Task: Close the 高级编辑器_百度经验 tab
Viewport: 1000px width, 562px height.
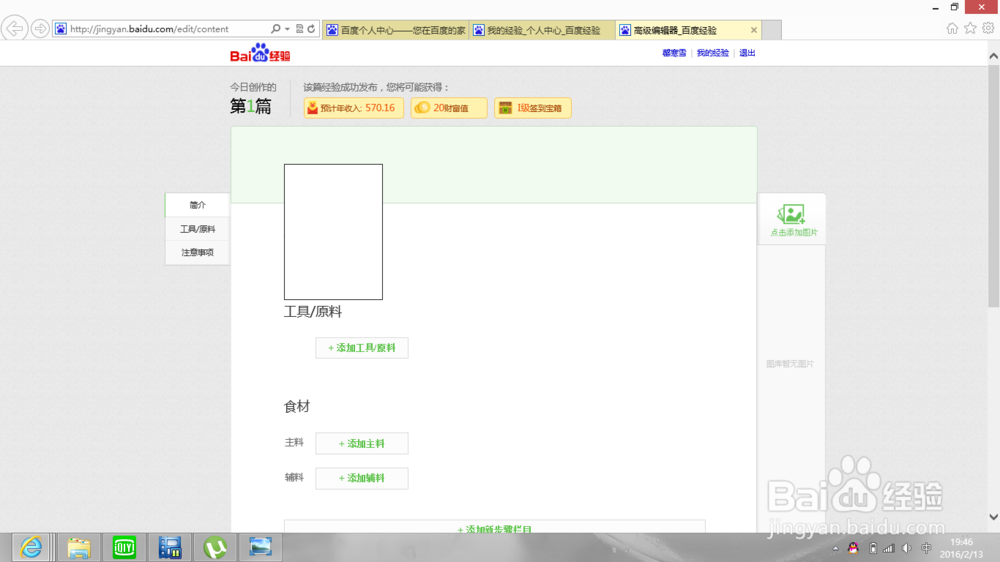Action: [754, 30]
